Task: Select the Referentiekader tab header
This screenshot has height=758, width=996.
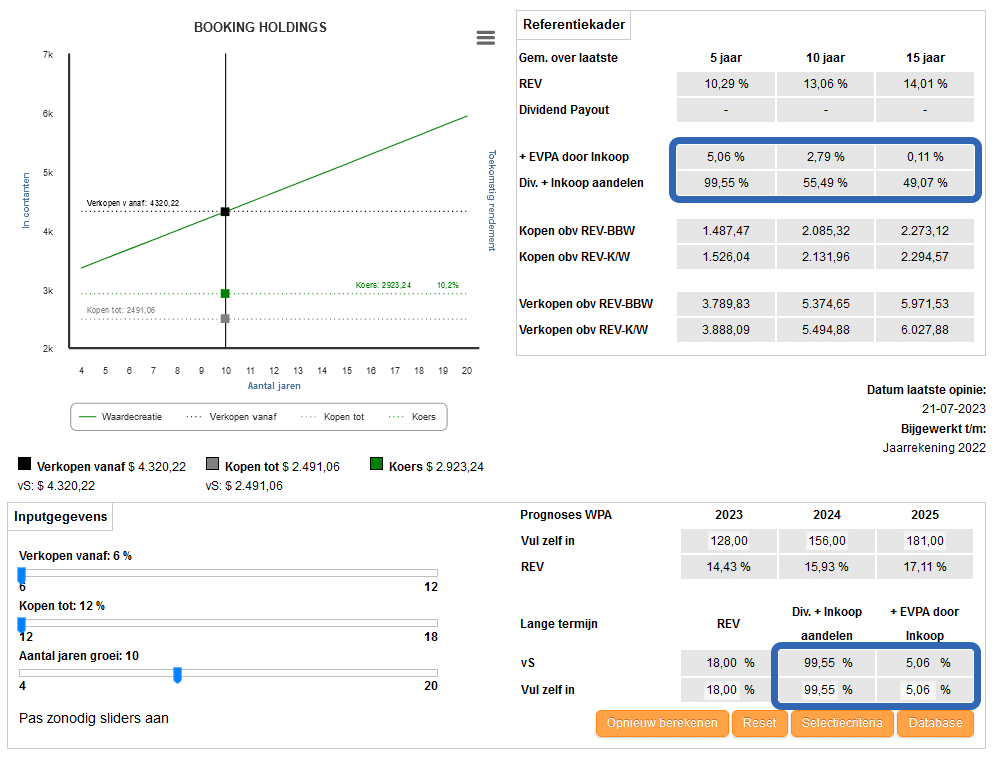Action: pos(574,25)
